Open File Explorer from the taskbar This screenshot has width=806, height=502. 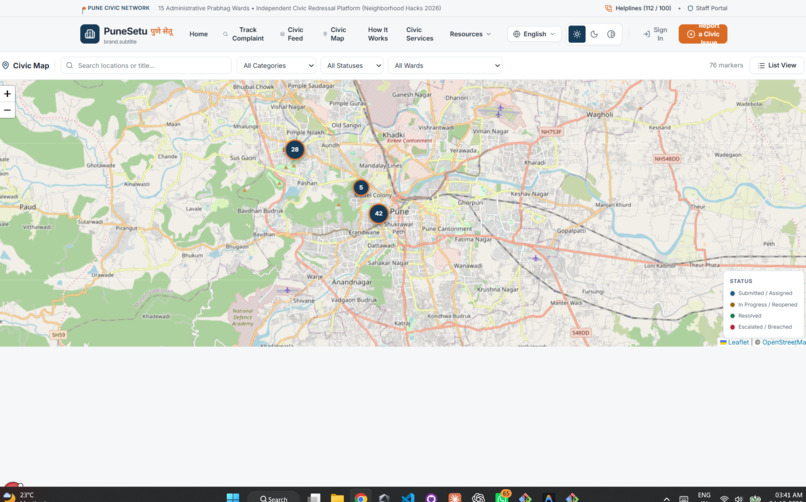click(x=337, y=497)
